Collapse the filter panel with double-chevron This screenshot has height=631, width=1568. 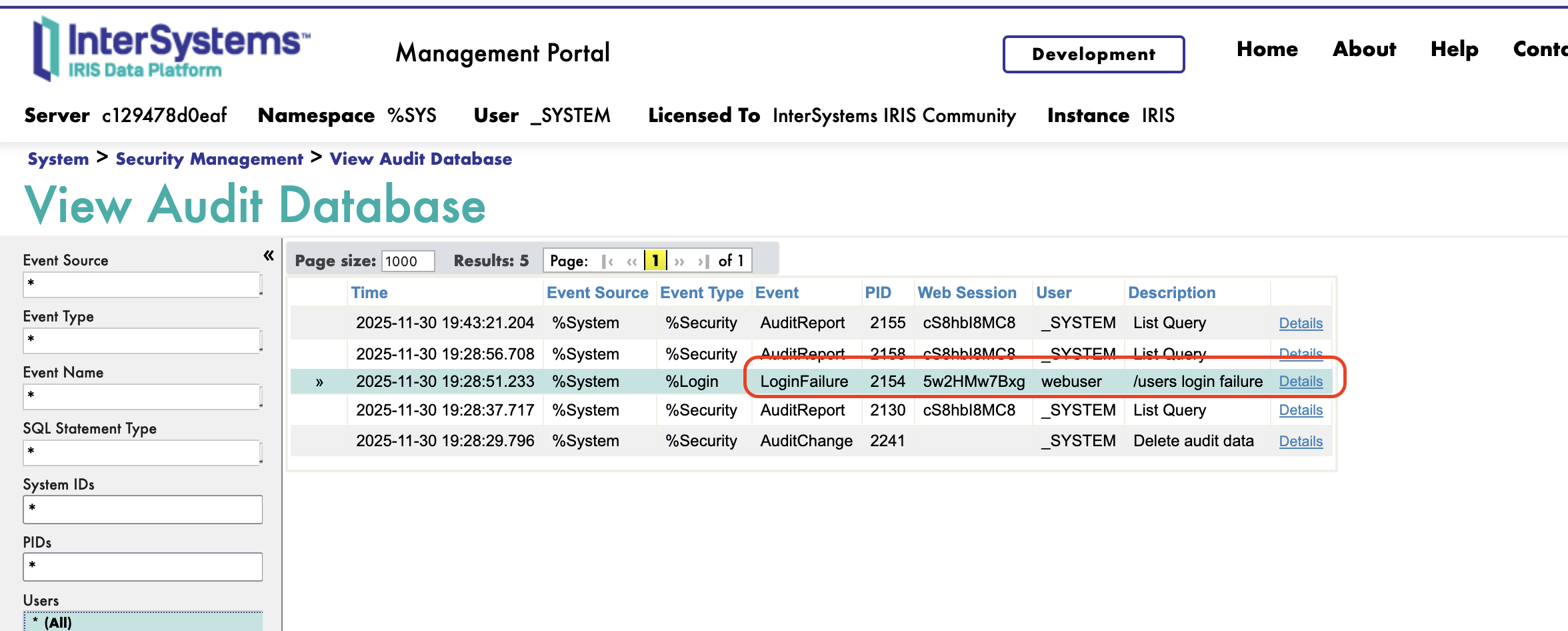(269, 255)
